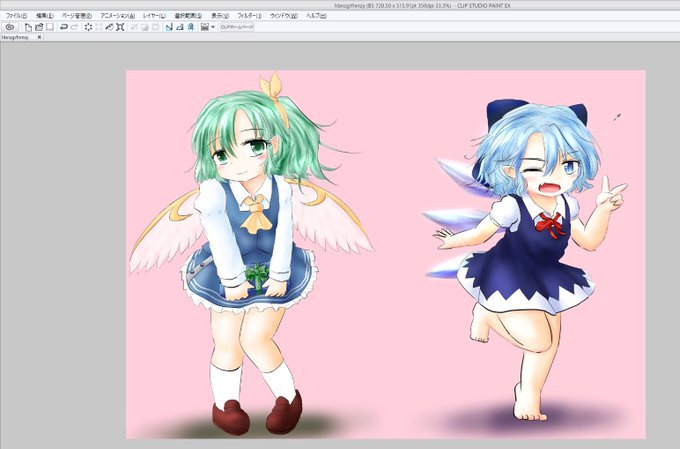
Task: Close the hbnzgrfnmzy document tab
Action: [x=39, y=37]
